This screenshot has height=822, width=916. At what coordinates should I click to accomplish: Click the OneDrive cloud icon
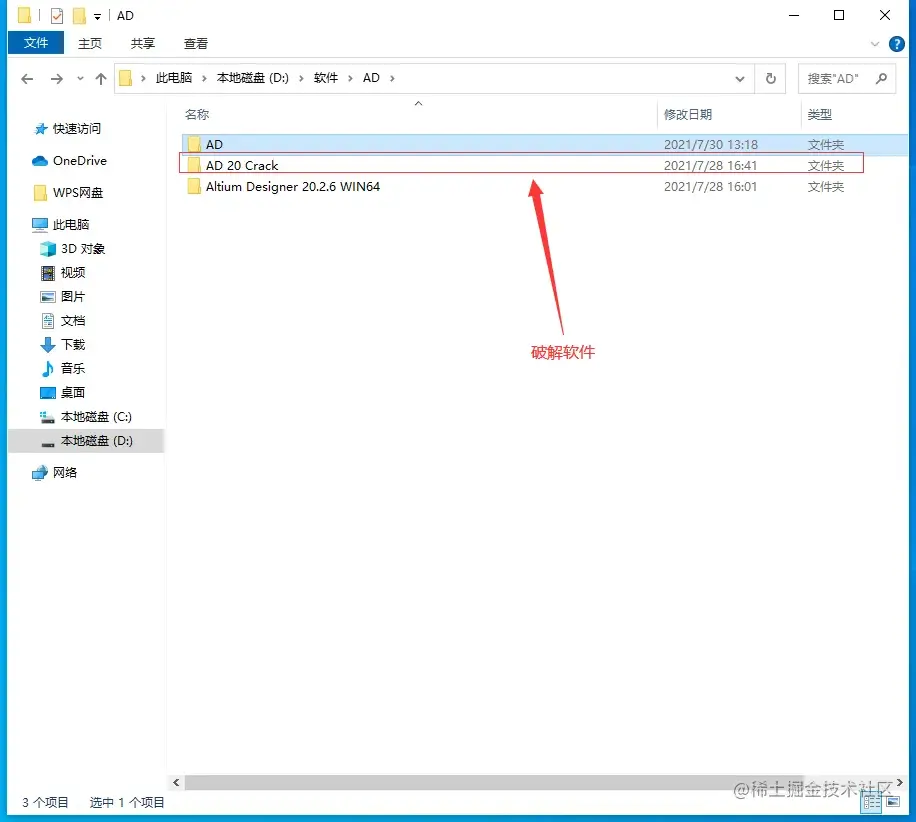click(40, 161)
